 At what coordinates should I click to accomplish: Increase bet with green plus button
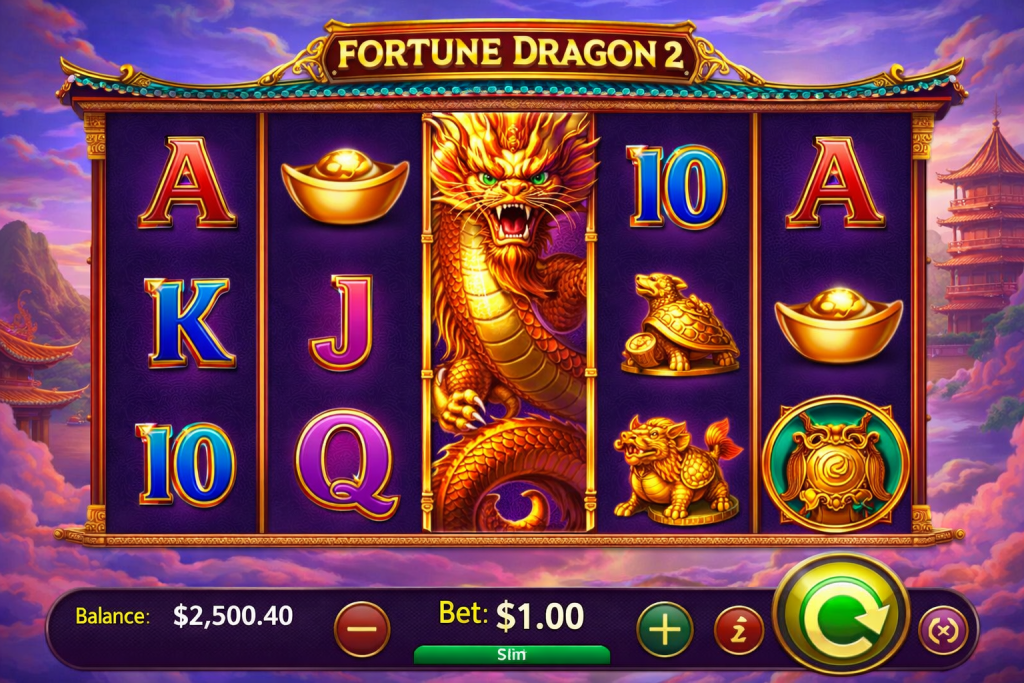665,629
